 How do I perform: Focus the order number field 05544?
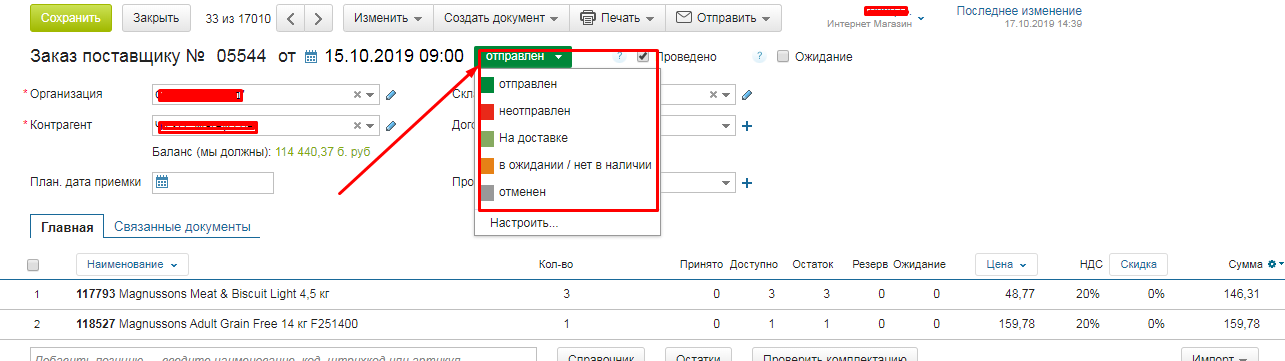tap(241, 56)
